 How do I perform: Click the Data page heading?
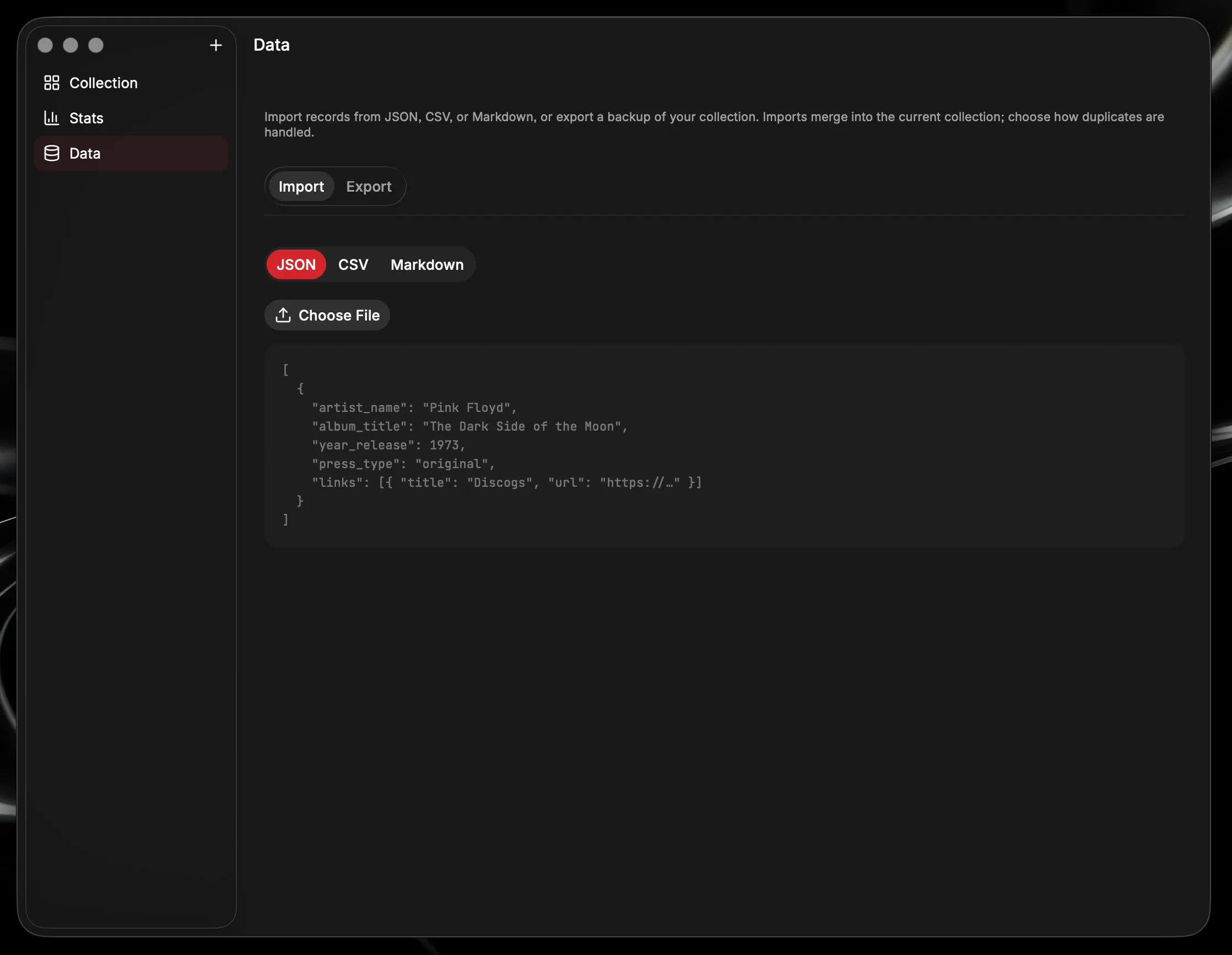tap(271, 45)
